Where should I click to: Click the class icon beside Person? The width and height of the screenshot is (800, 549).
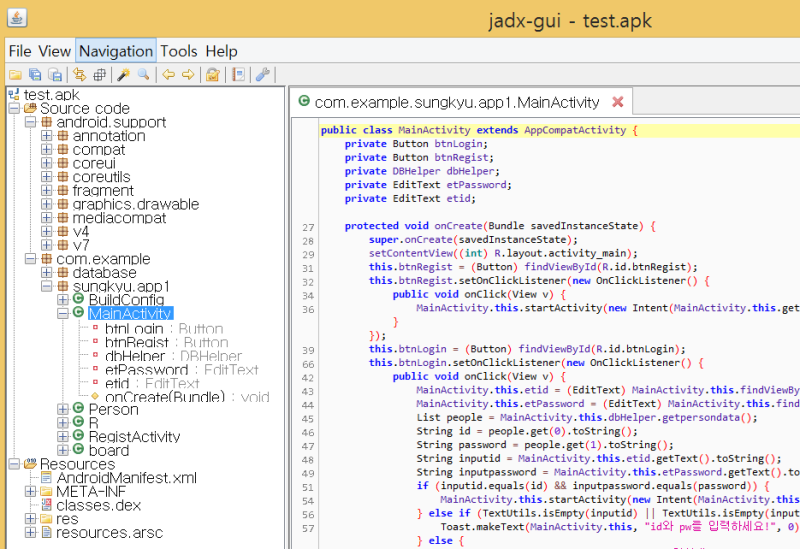78,408
